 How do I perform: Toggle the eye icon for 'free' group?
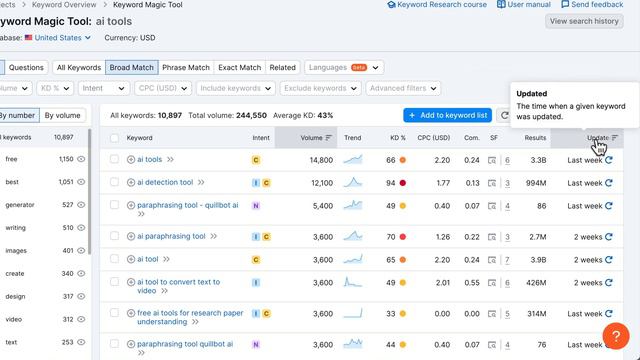pos(81,159)
